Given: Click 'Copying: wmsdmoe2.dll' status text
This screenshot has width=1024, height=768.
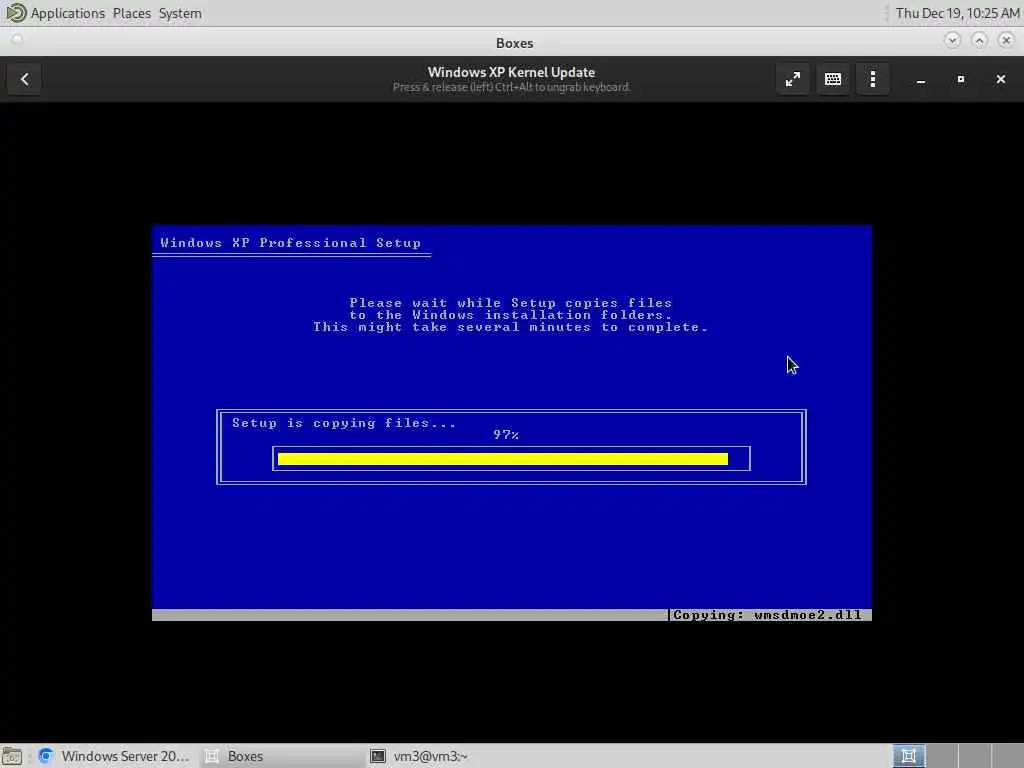Looking at the screenshot, I should (767, 615).
